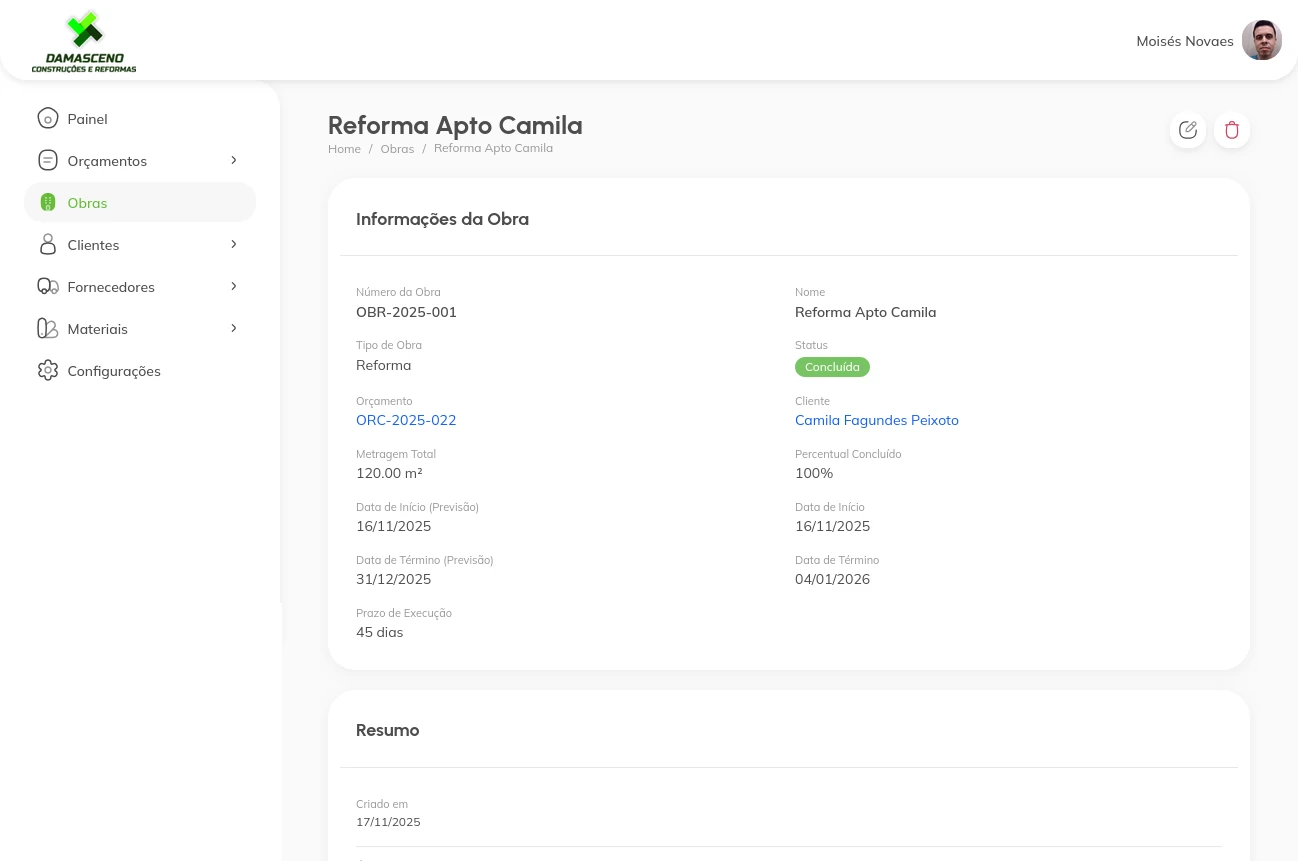Expand the Clientes submenu chevron
This screenshot has height=861, width=1298.
click(x=234, y=244)
